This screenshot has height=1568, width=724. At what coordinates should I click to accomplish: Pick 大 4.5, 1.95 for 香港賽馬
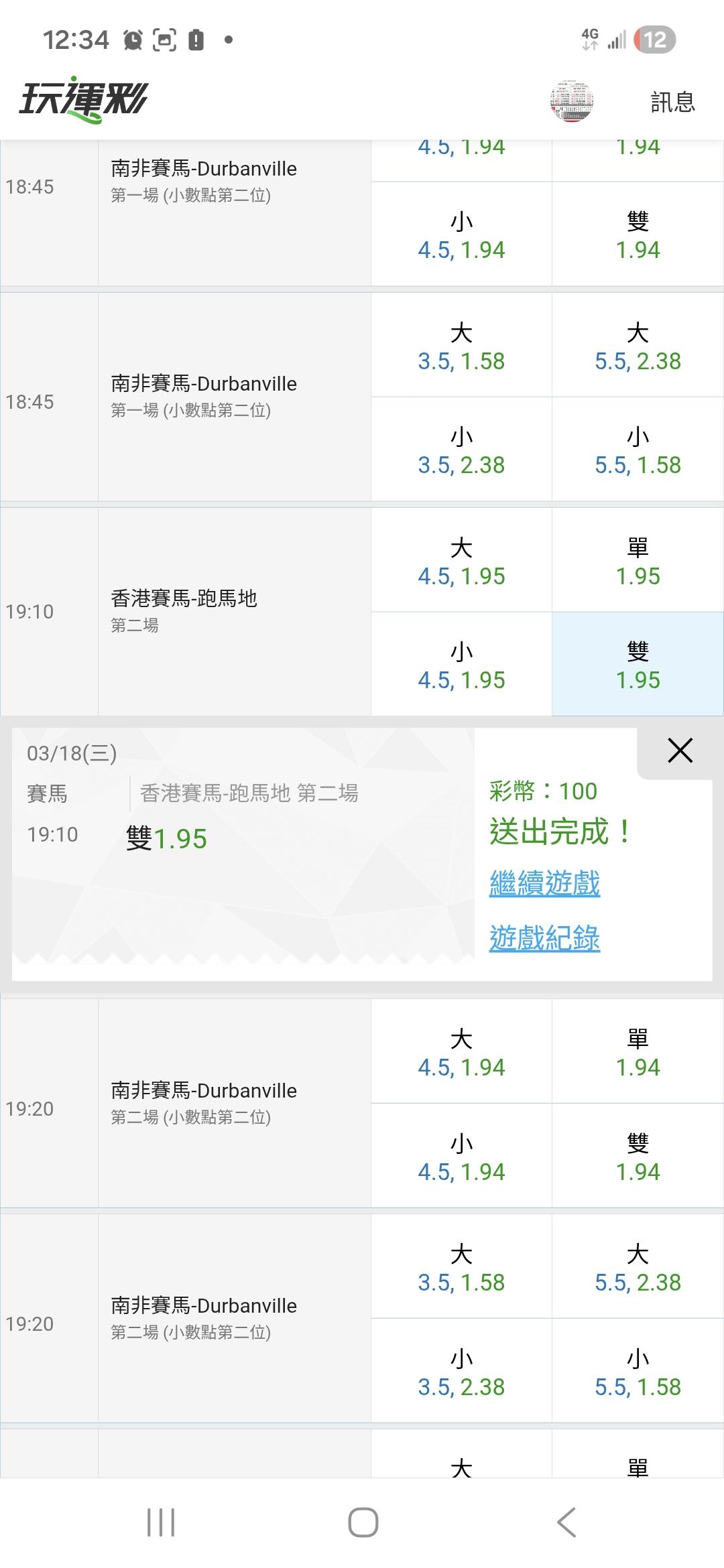pyautogui.click(x=461, y=561)
